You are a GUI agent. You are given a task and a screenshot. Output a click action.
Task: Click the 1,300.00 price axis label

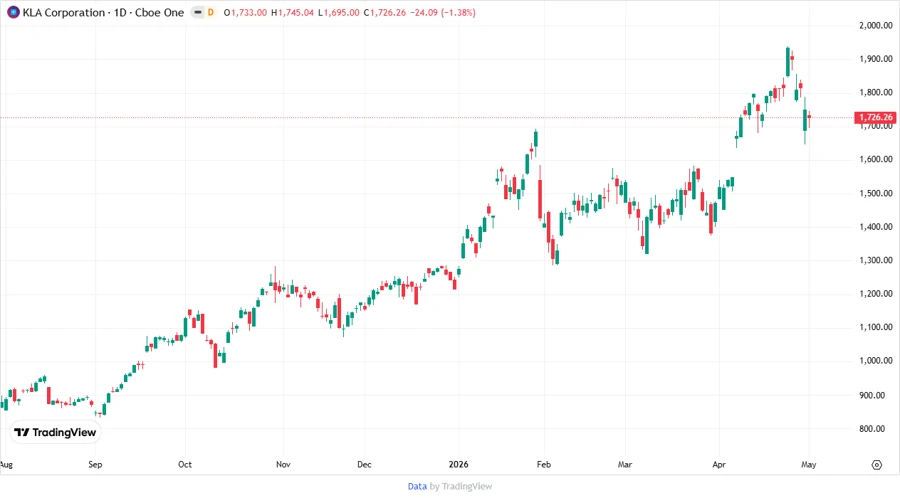(x=876, y=260)
